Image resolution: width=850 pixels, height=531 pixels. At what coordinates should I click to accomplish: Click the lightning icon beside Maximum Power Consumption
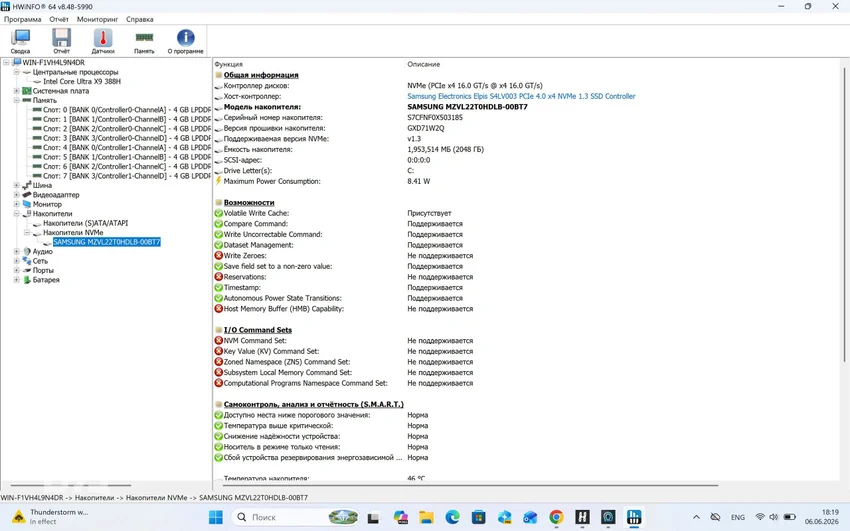(218, 180)
